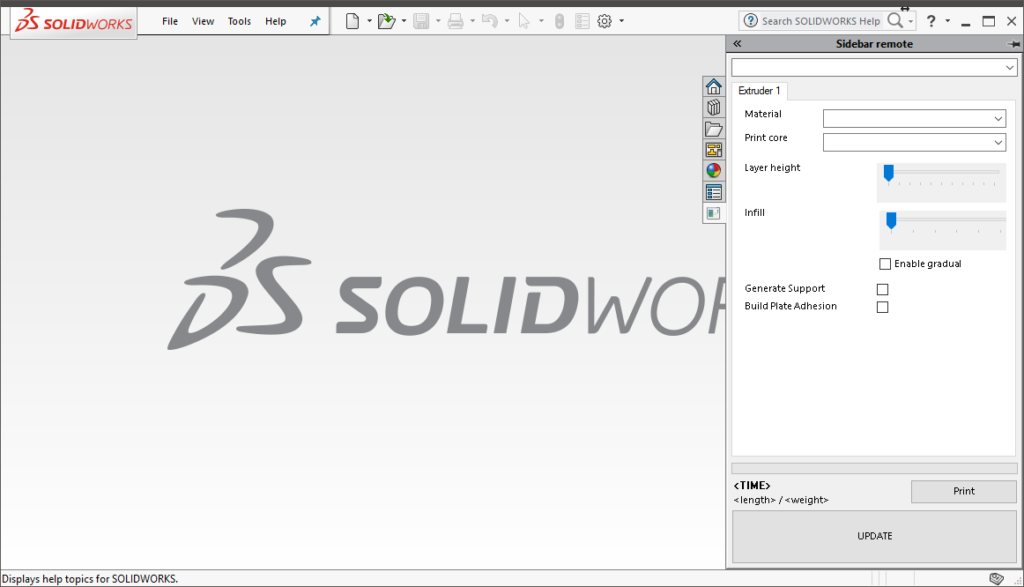Collapse the Sidebar remote panel
Image resolution: width=1024 pixels, height=587 pixels.
coord(737,44)
